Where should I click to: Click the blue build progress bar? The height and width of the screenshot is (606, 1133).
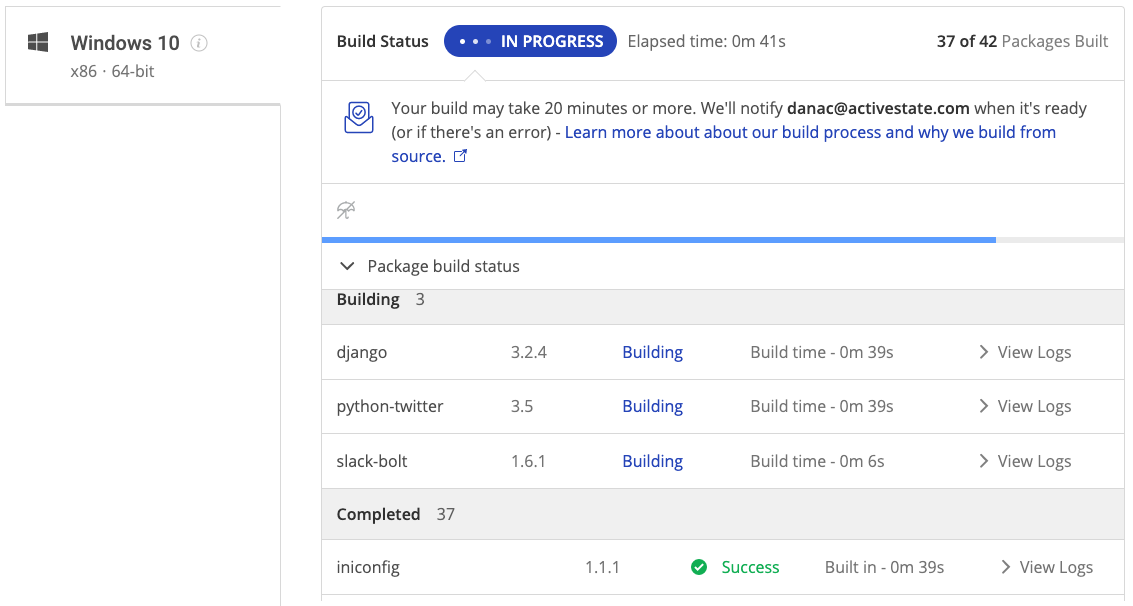click(659, 240)
